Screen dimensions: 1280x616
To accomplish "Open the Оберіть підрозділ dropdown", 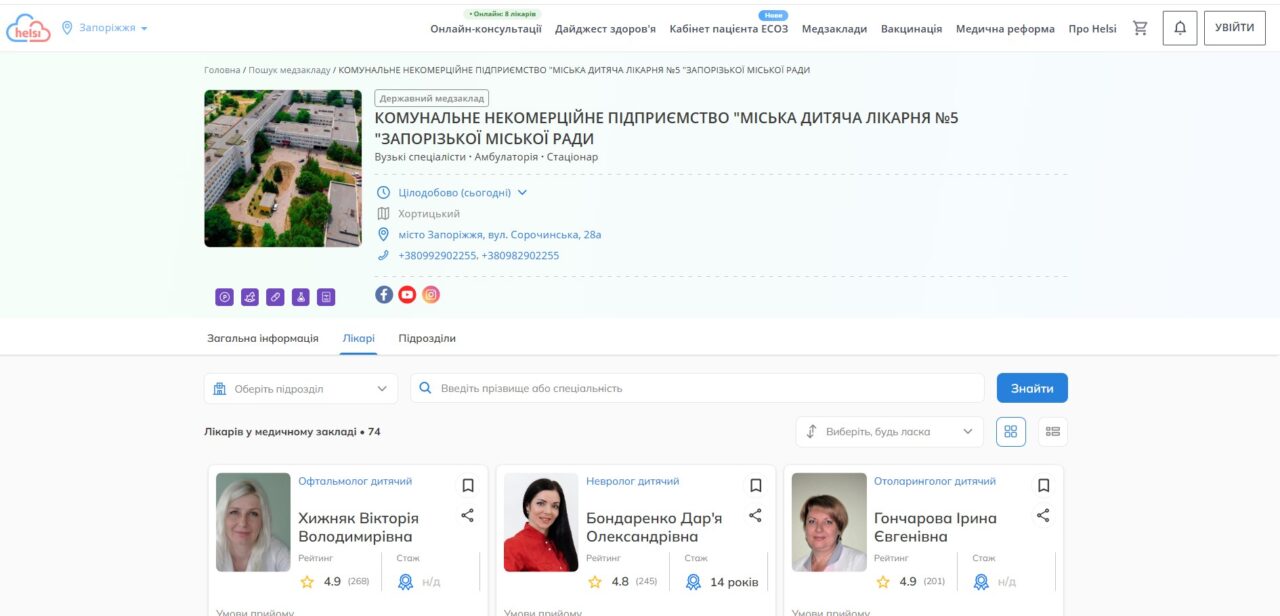I will point(301,388).
